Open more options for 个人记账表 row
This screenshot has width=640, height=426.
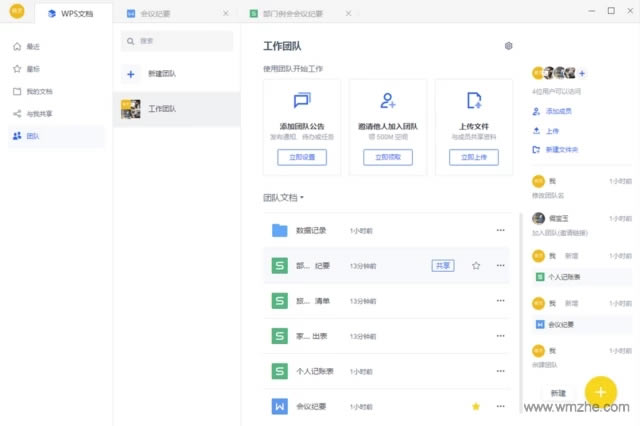point(500,371)
